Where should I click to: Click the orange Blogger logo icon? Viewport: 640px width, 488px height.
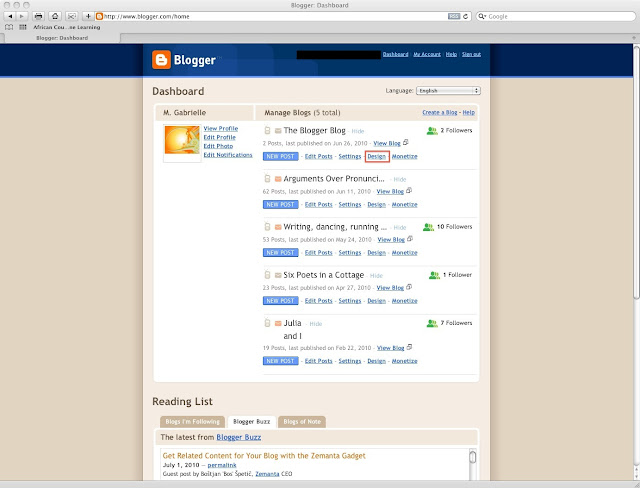pyautogui.click(x=161, y=60)
